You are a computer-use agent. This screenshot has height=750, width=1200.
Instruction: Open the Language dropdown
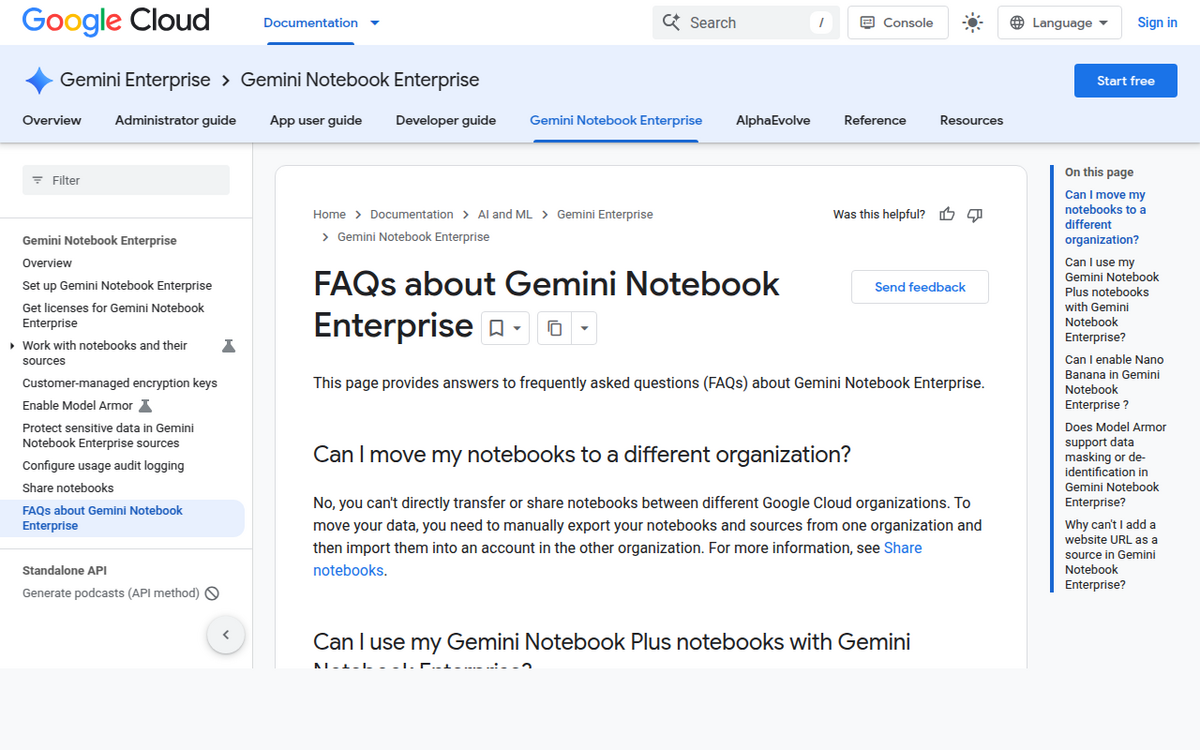click(x=1060, y=23)
